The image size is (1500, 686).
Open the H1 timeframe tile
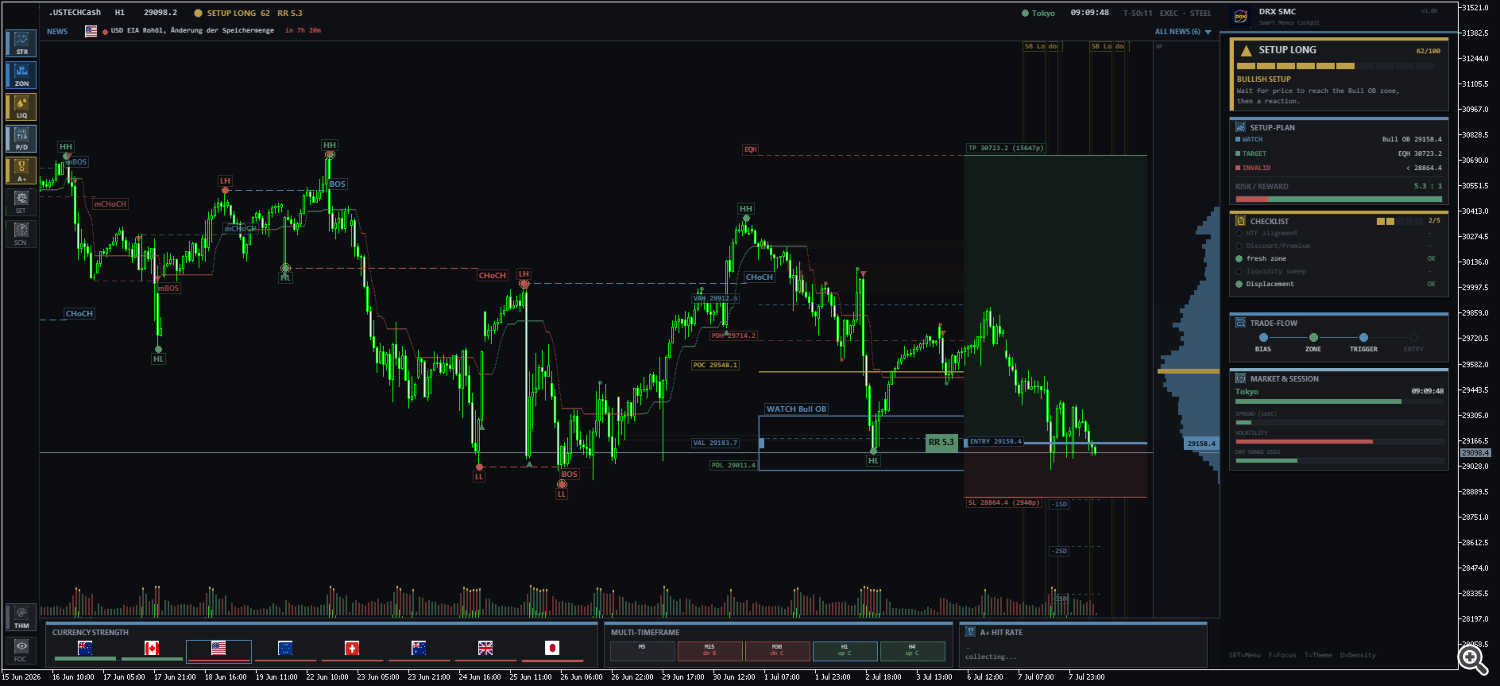point(844,651)
